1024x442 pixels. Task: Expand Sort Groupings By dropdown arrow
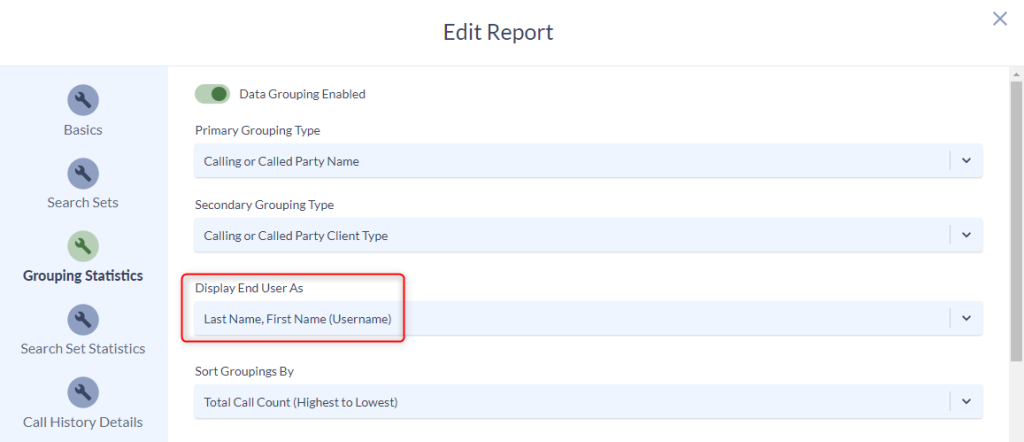point(967,402)
